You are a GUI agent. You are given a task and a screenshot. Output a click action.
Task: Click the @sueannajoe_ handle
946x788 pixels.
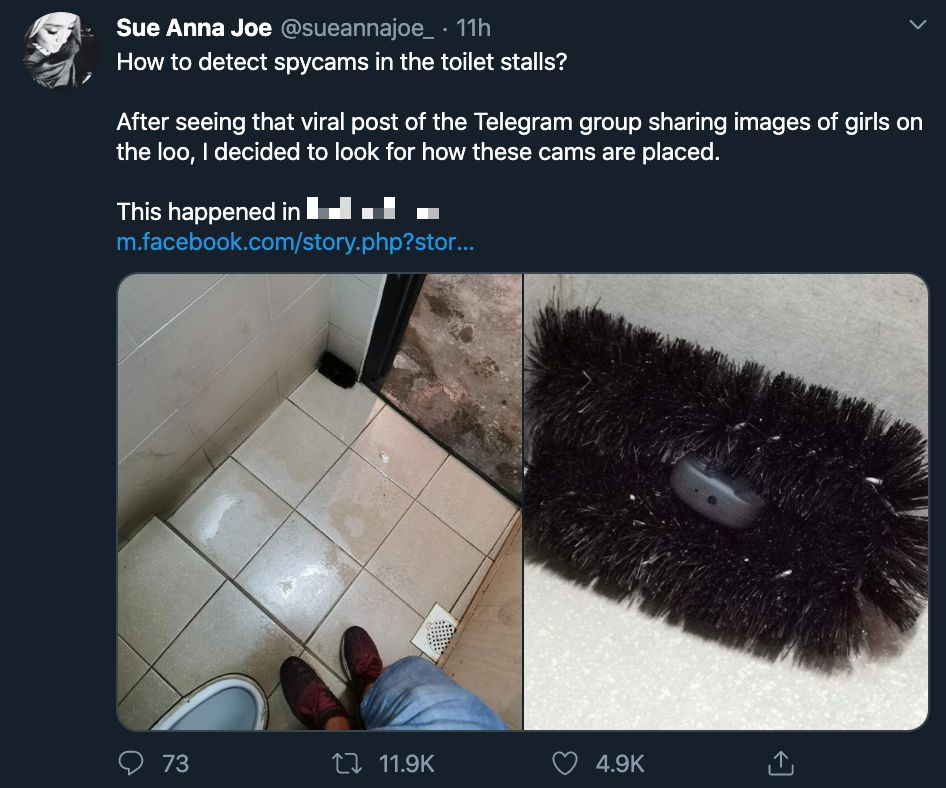(x=357, y=28)
